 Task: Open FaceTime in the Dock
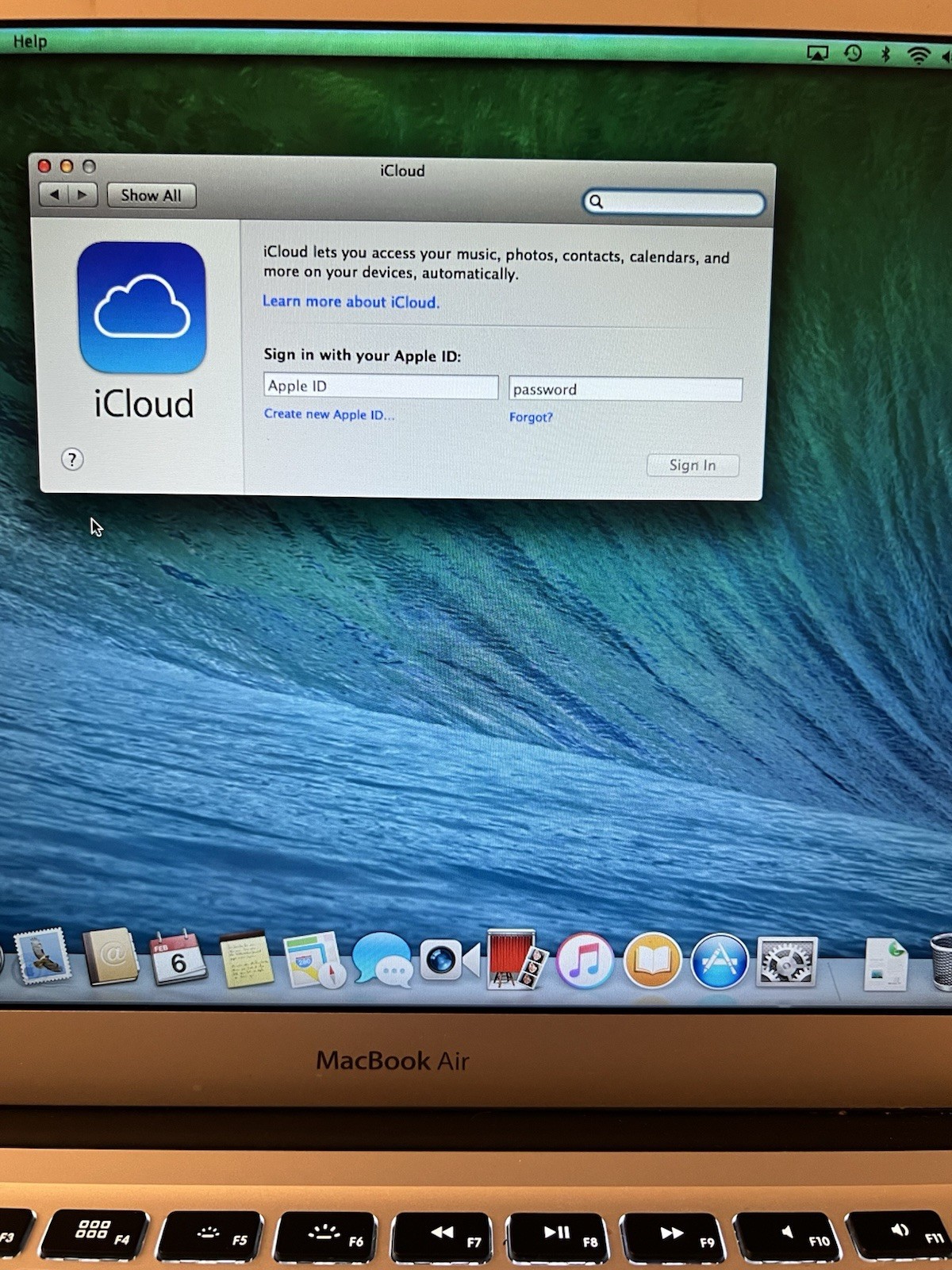coord(449,960)
